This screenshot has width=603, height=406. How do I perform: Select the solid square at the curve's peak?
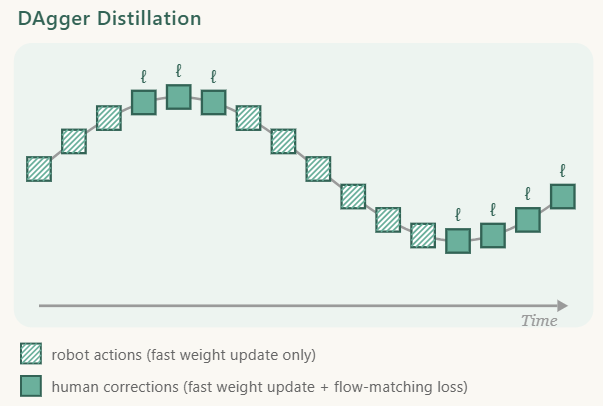178,97
